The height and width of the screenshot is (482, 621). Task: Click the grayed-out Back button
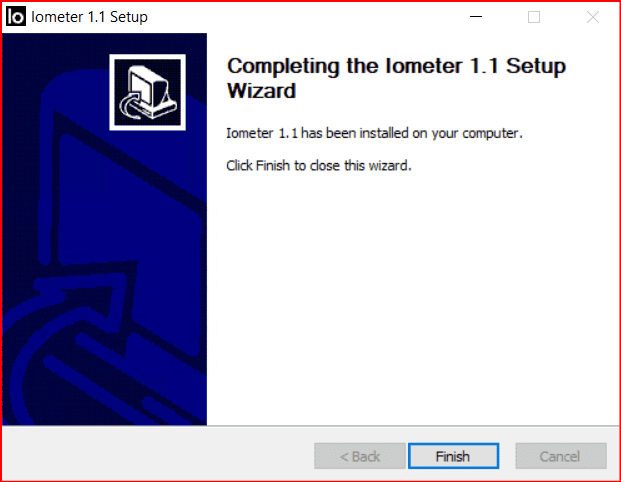[360, 456]
